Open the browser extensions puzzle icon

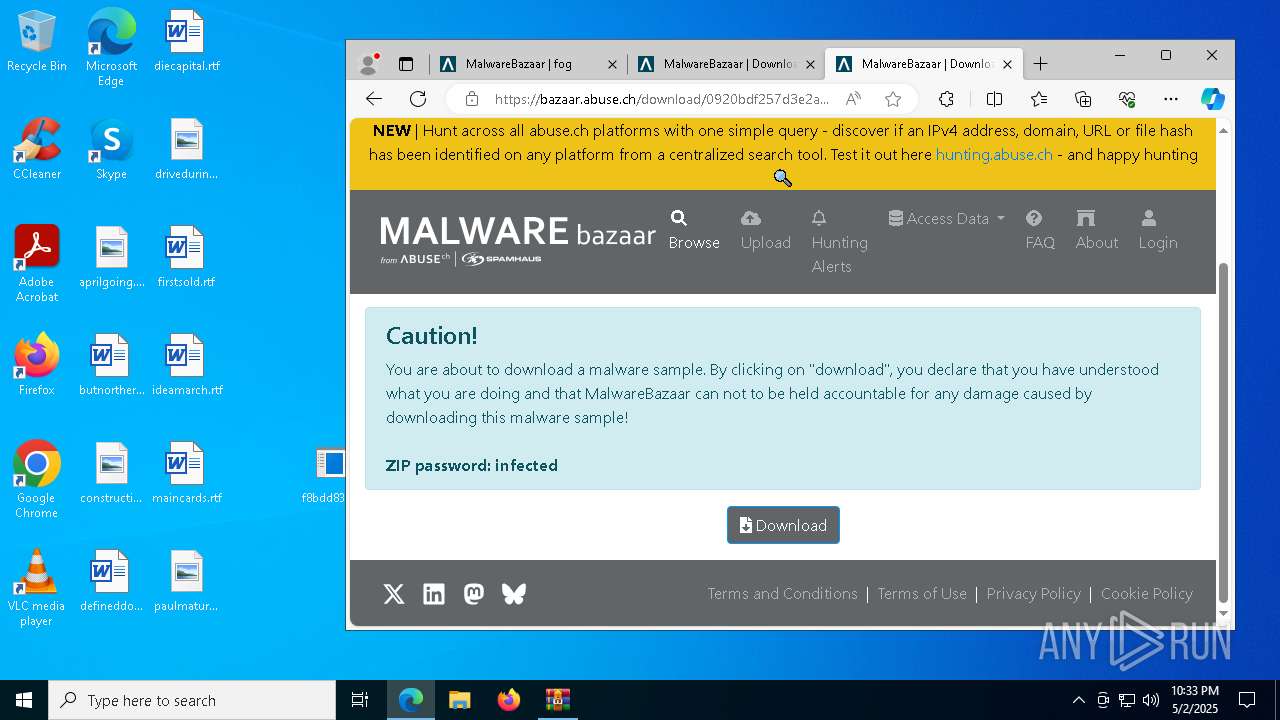946,99
